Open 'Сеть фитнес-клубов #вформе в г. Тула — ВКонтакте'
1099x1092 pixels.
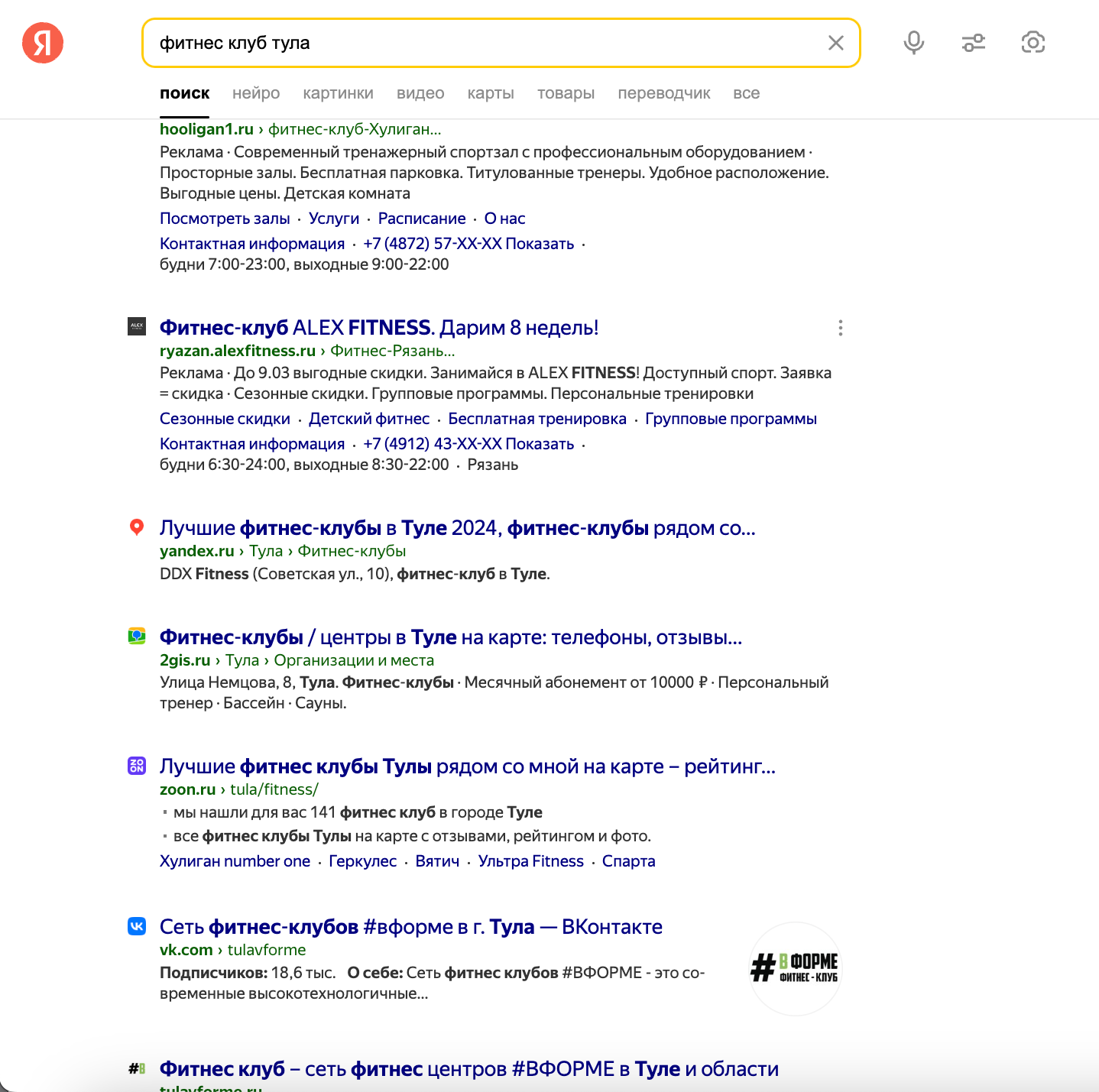pos(411,926)
